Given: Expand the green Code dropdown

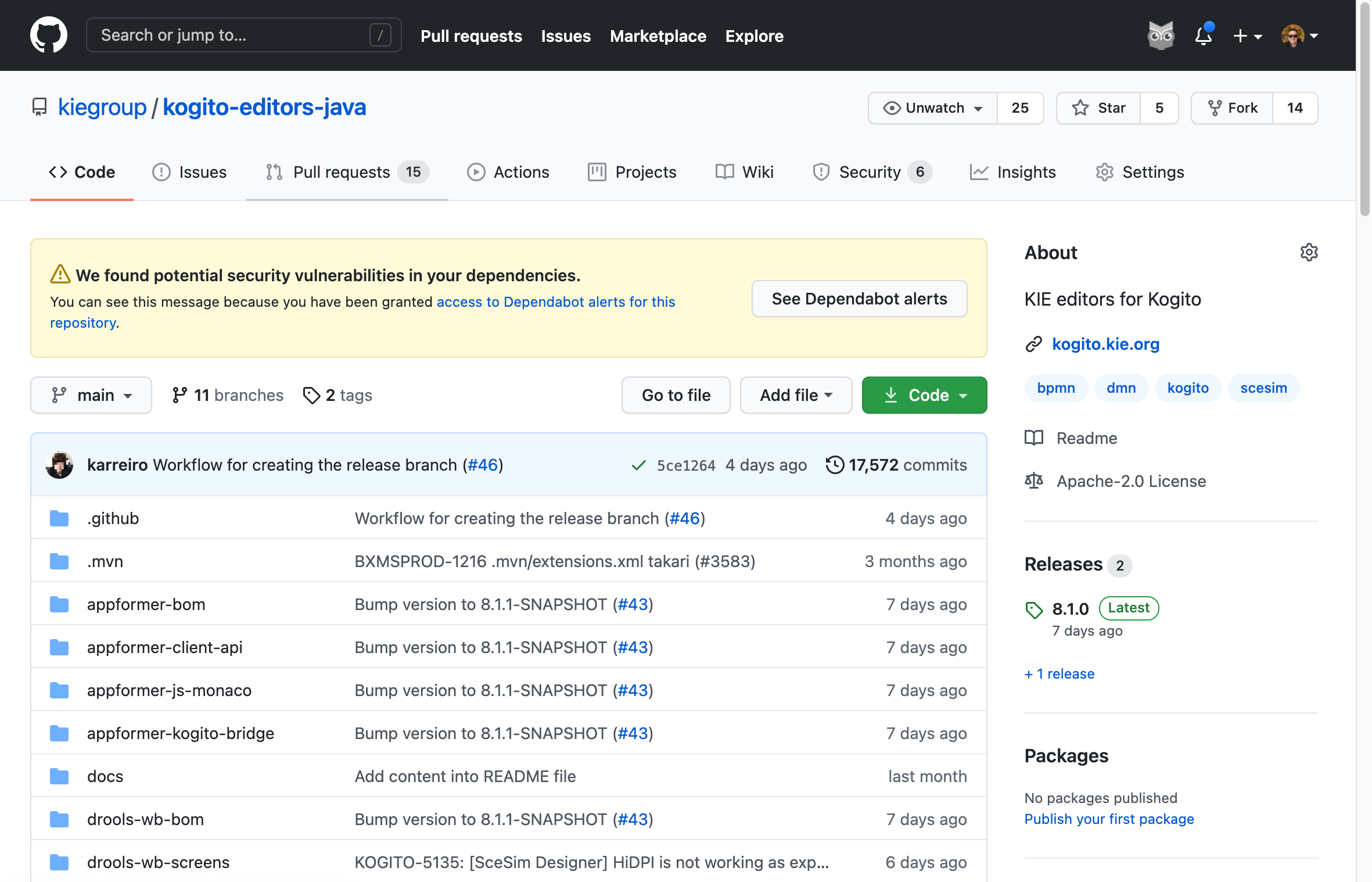Looking at the screenshot, I should pos(924,395).
